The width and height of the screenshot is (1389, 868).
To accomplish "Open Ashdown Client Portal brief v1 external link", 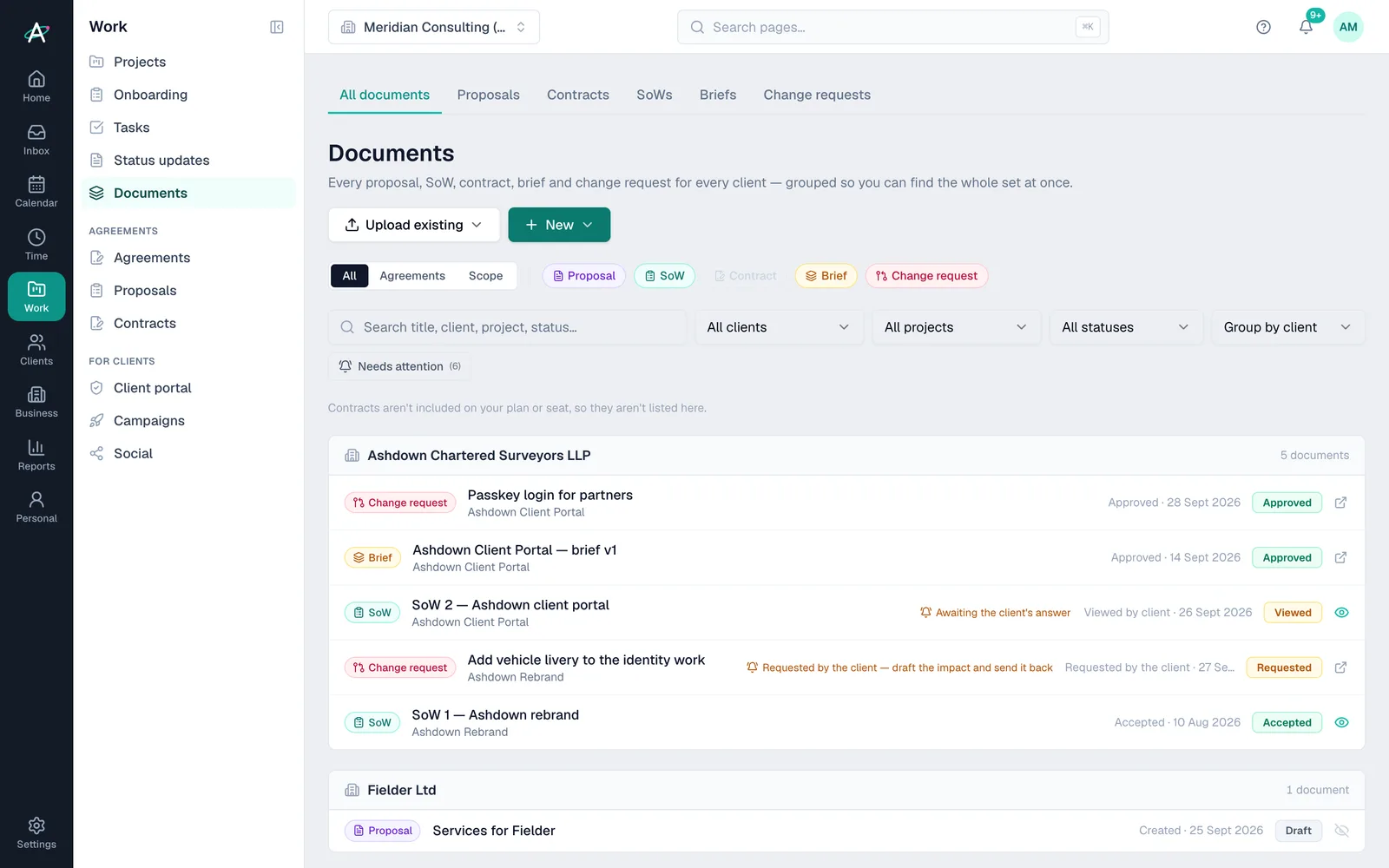I will pos(1341,557).
